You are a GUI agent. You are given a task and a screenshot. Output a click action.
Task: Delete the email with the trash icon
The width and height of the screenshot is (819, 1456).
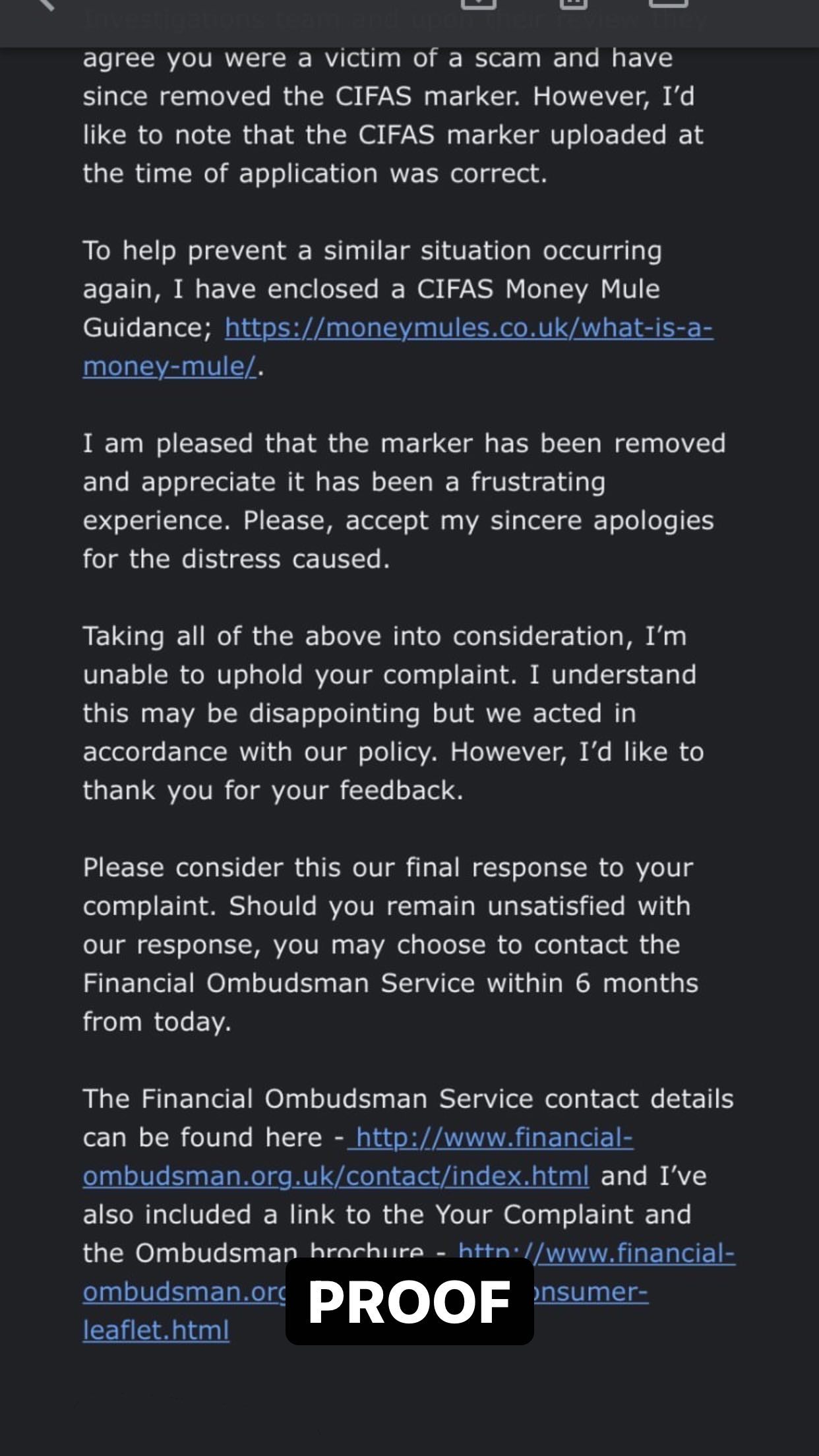pyautogui.click(x=573, y=4)
